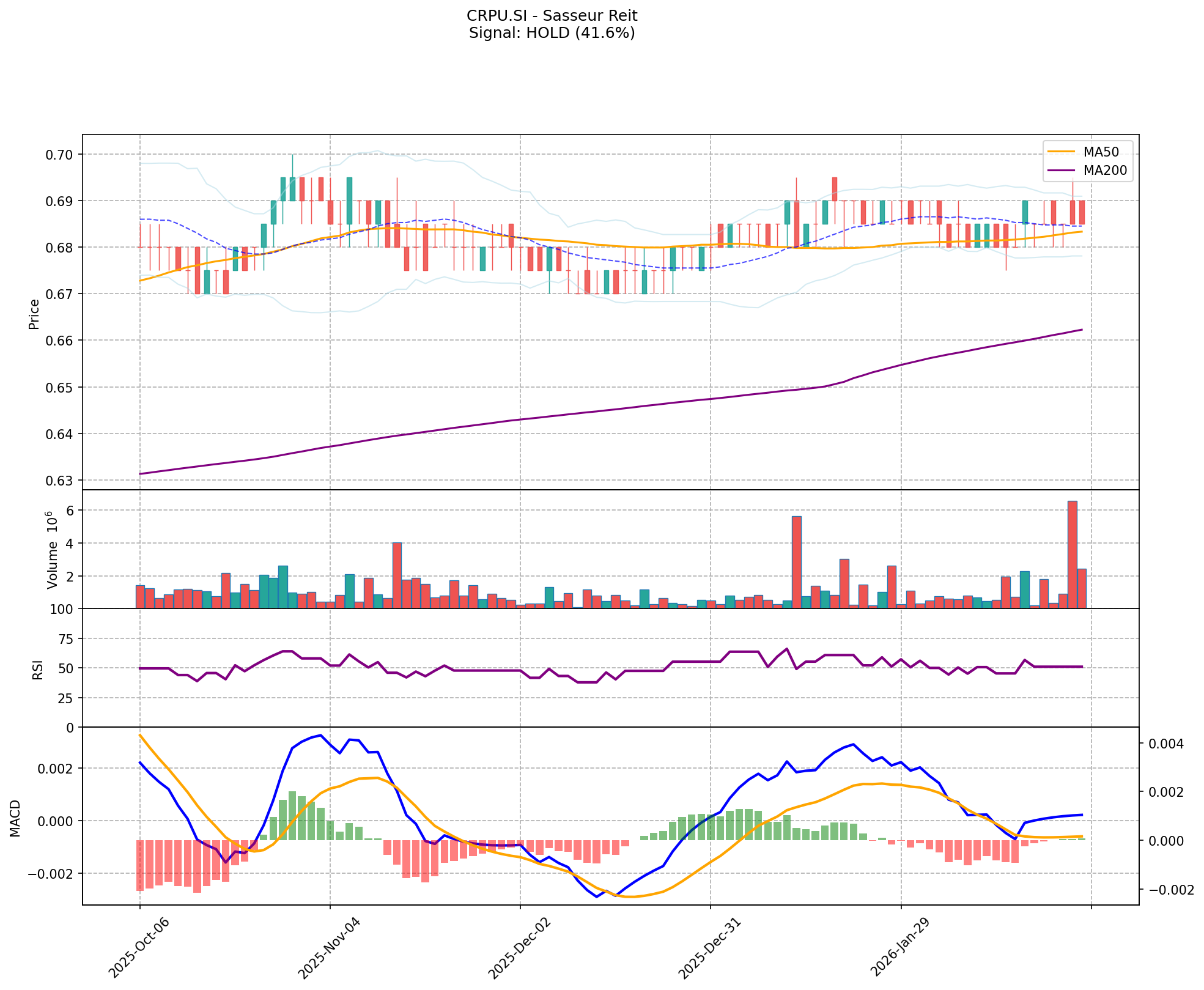The height and width of the screenshot is (990, 1204).
Task: Click the chart title CRPU.SI - Sasseur Reit
Action: (552, 16)
